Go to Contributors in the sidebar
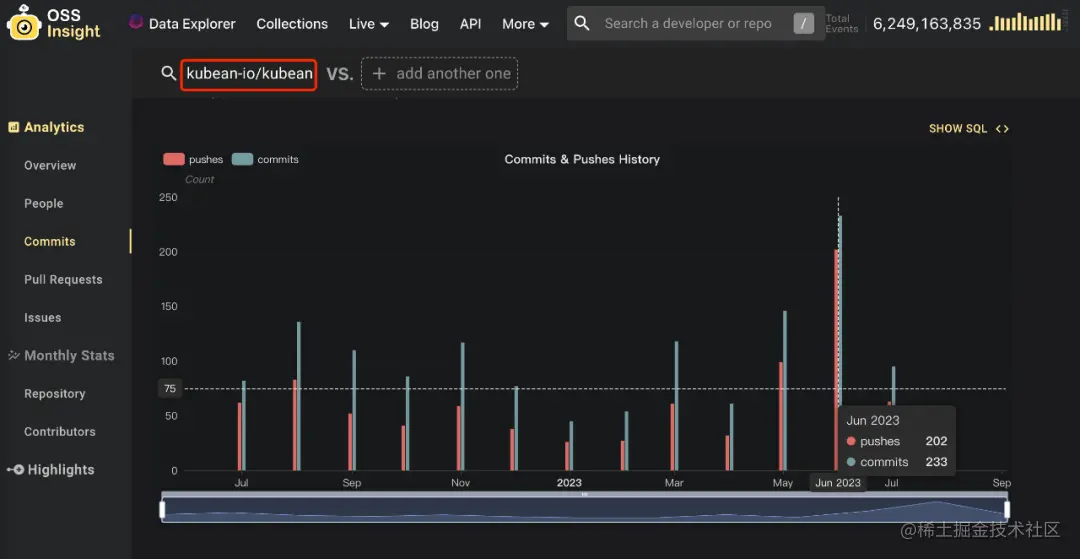This screenshot has height=559, width=1080. tap(60, 432)
